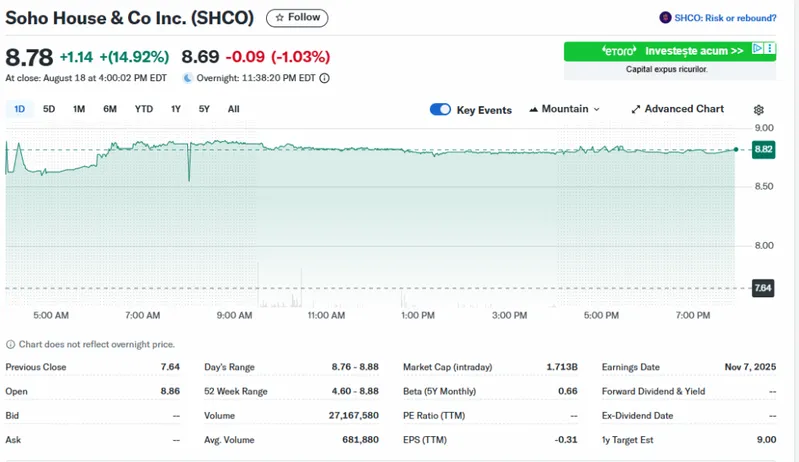Click the Ask label
Screen dimensions: 799x462
[x=13, y=440]
